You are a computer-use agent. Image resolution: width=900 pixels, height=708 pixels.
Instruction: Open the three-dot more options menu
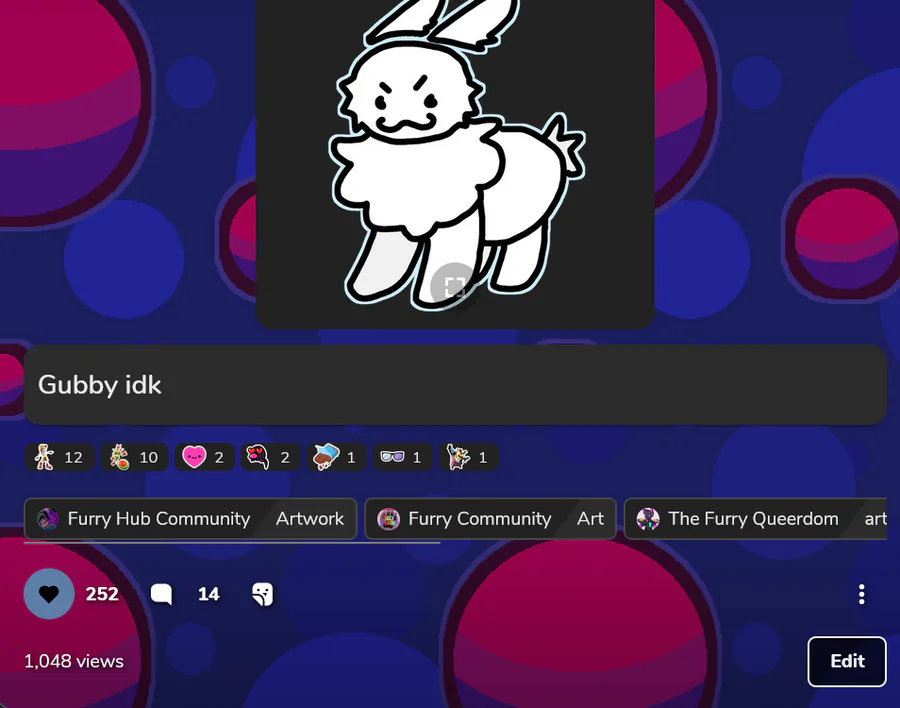click(x=862, y=594)
